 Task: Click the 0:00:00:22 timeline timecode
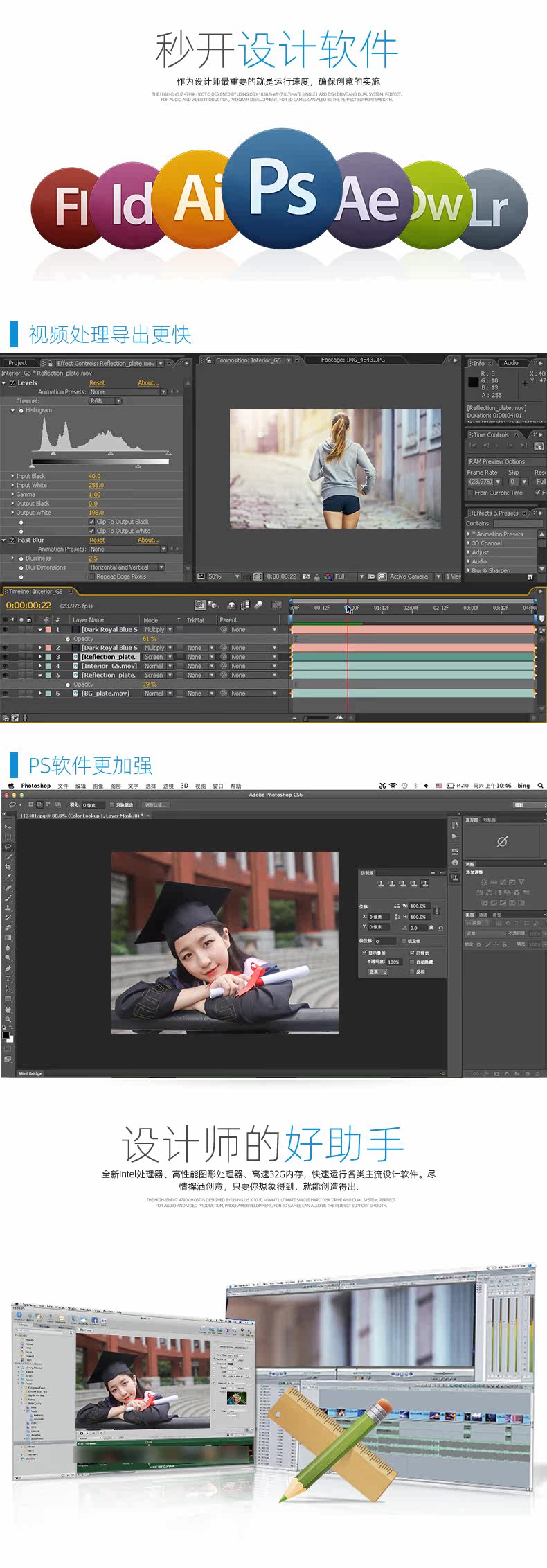point(28,605)
